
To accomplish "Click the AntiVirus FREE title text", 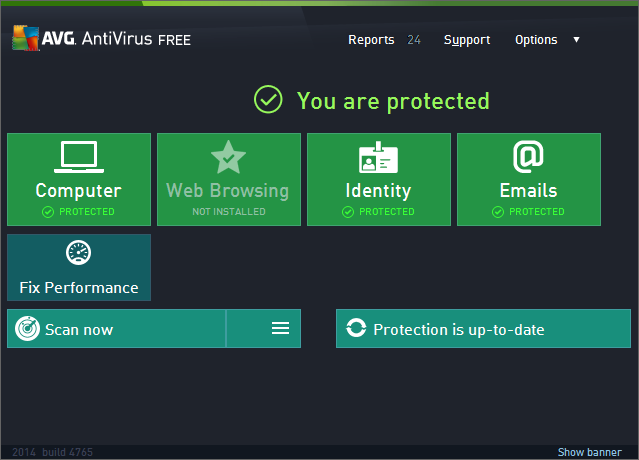I will tap(136, 39).
